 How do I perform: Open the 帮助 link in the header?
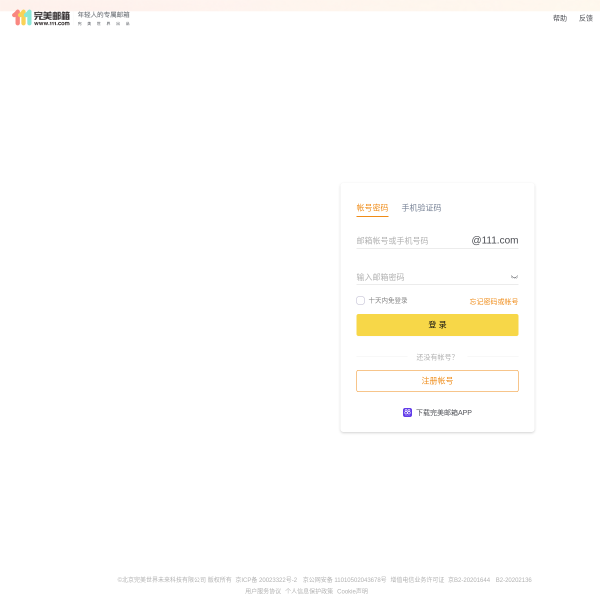[x=559, y=18]
